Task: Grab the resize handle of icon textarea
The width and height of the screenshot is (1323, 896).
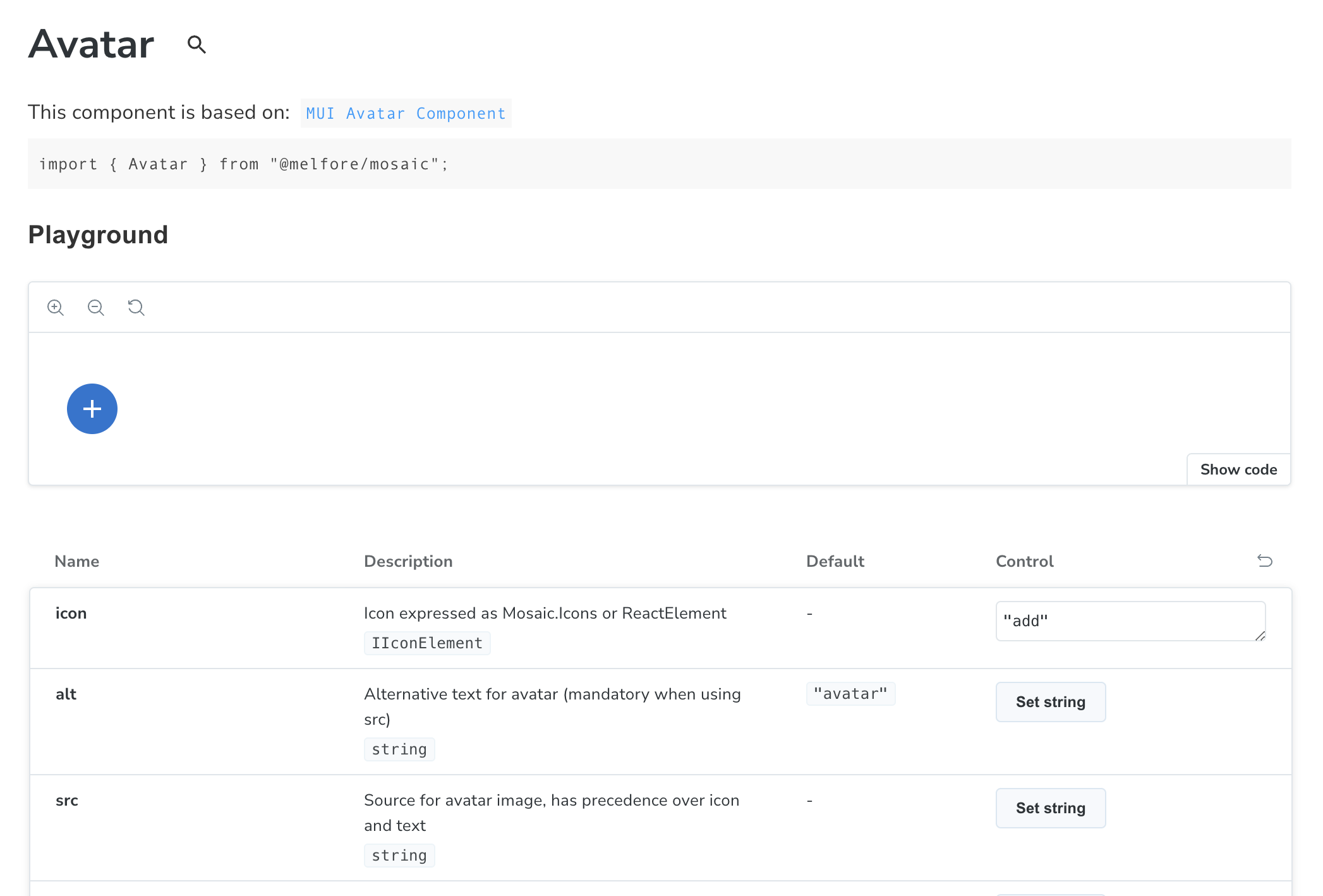Action: (1260, 636)
